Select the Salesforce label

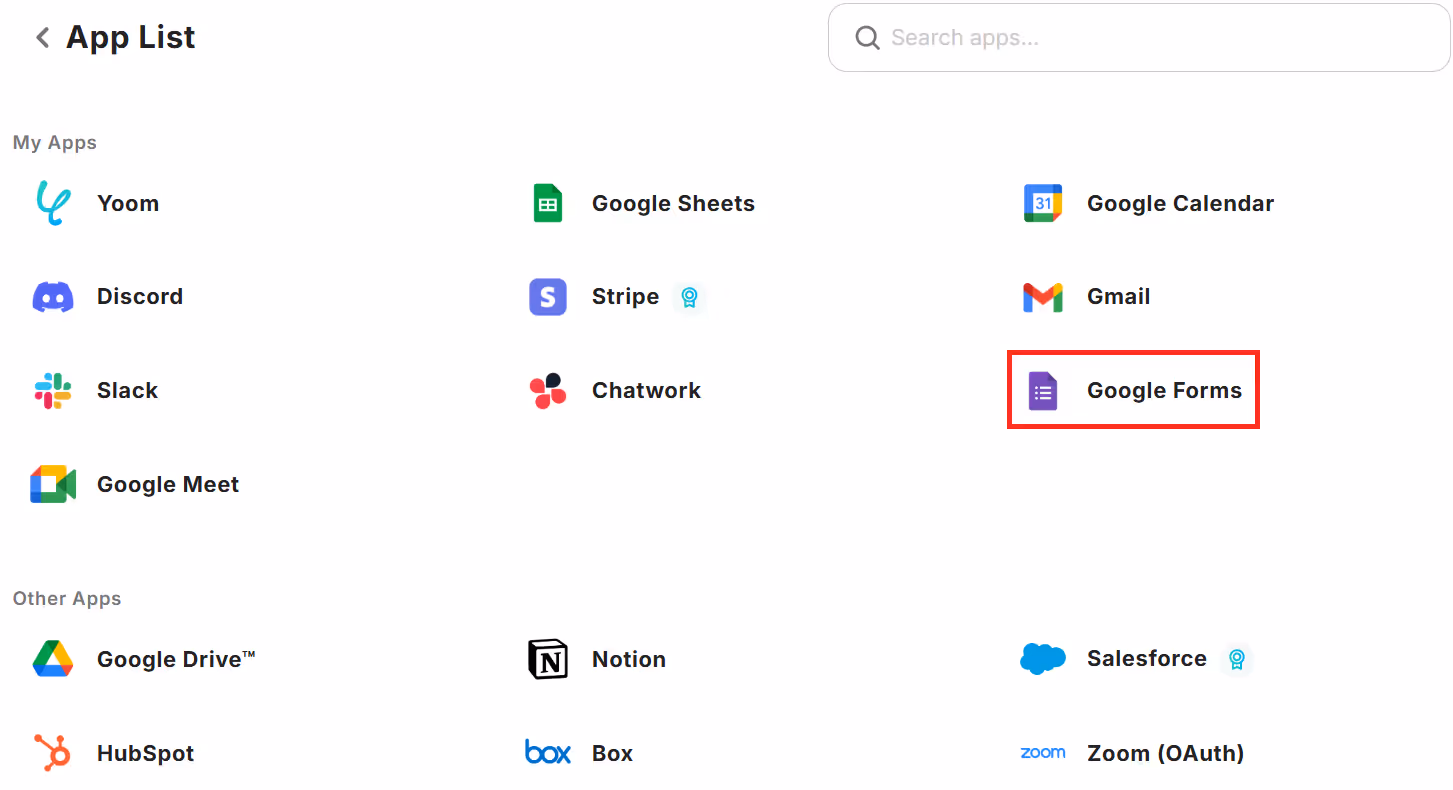tap(1147, 658)
